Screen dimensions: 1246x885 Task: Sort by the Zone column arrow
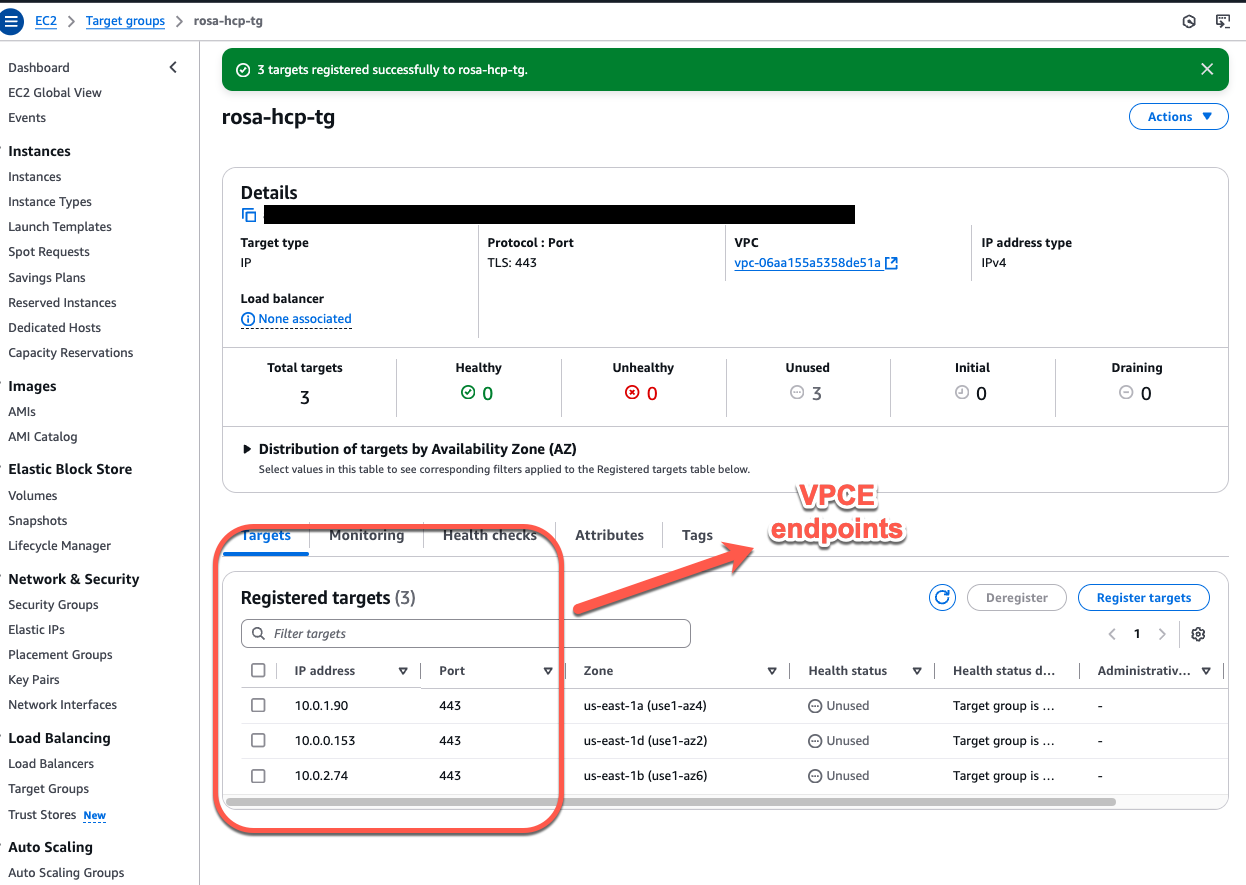[x=772, y=671]
